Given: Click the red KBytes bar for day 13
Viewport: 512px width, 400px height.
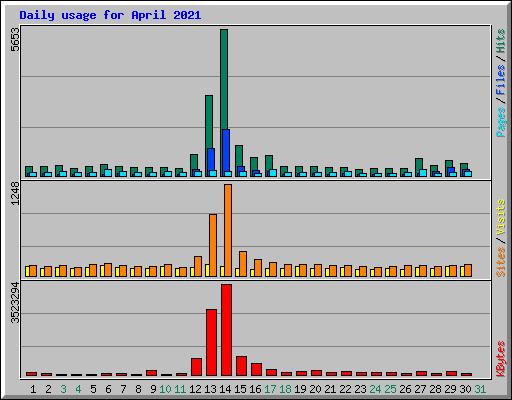Looking at the screenshot, I should click(211, 342).
